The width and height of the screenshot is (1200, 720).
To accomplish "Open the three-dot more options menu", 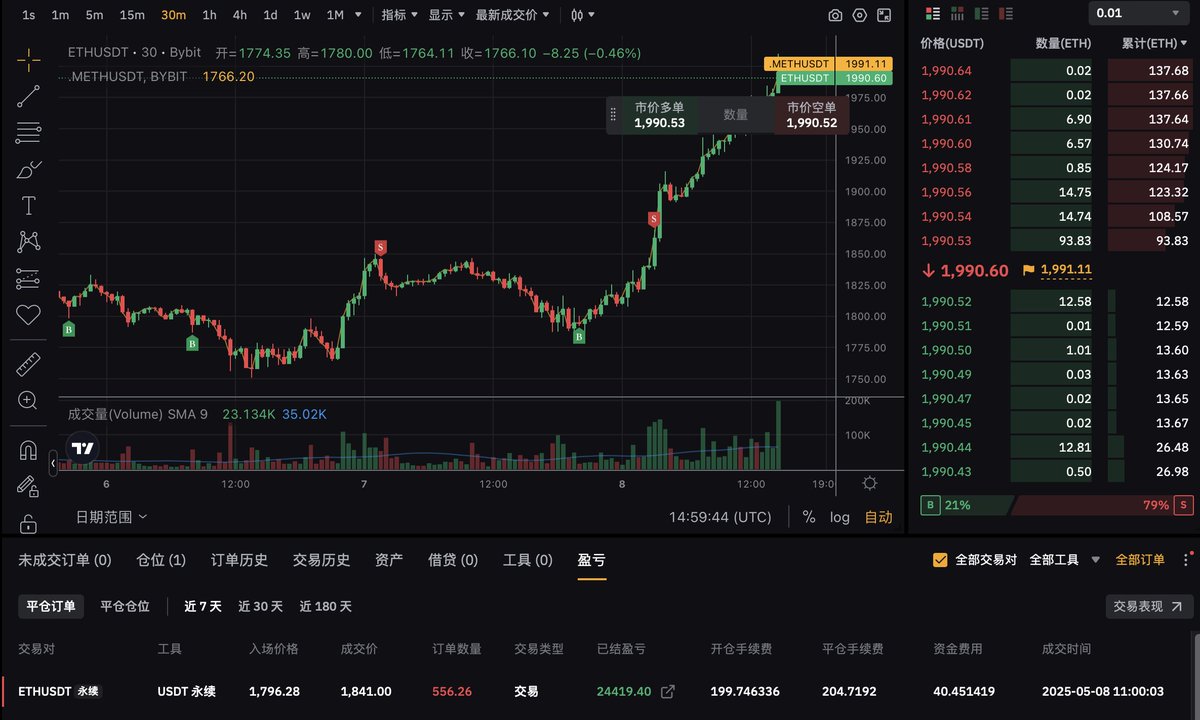I will pos(1188,560).
